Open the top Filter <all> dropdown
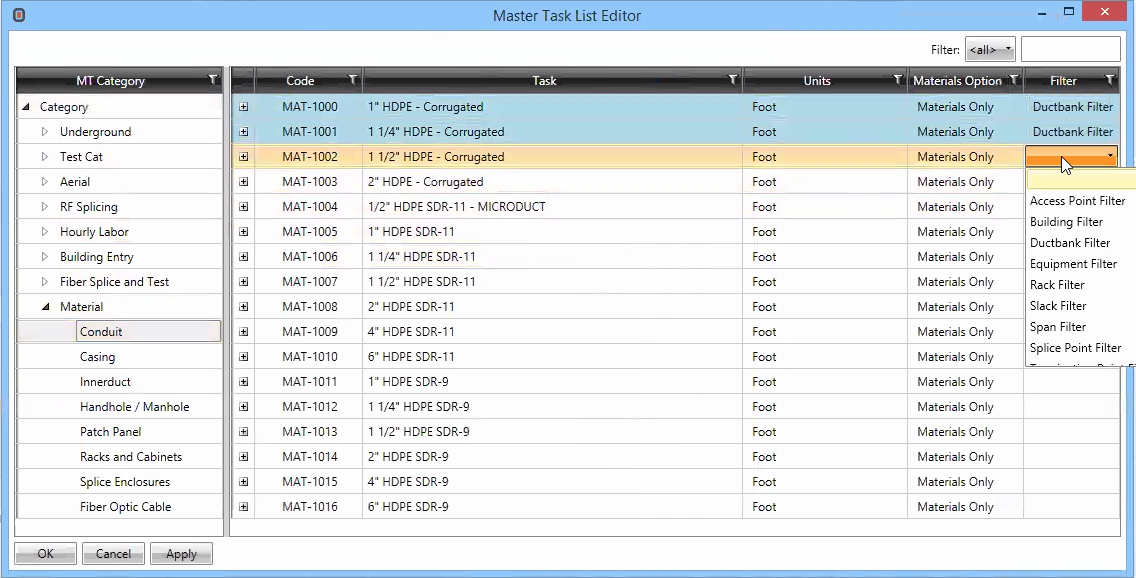The height and width of the screenshot is (578, 1136). [x=990, y=49]
